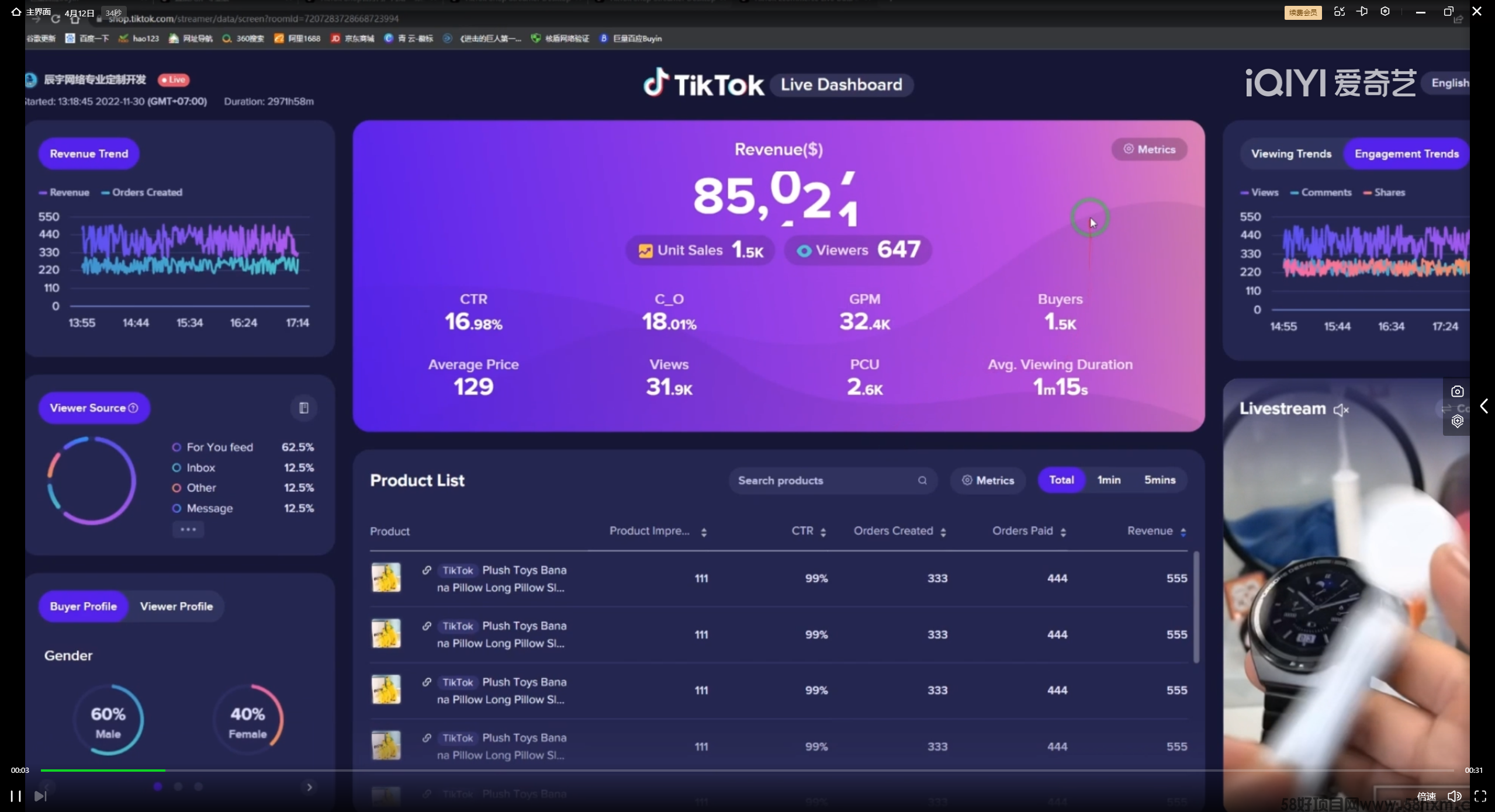Mute the video player volume

pos(1455,796)
